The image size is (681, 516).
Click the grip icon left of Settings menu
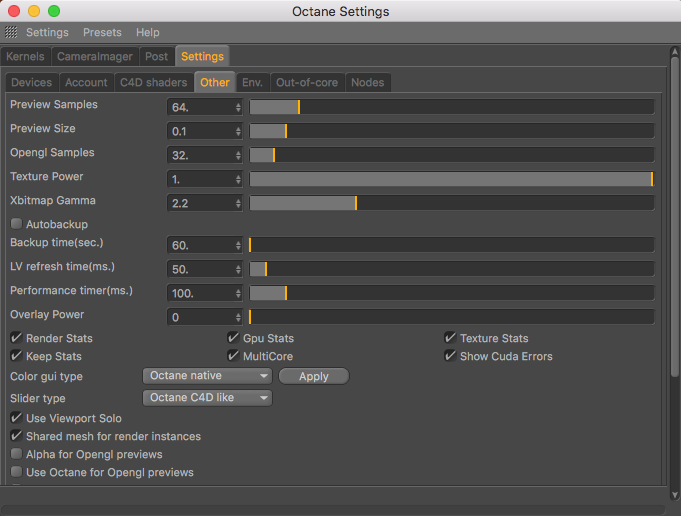point(11,33)
